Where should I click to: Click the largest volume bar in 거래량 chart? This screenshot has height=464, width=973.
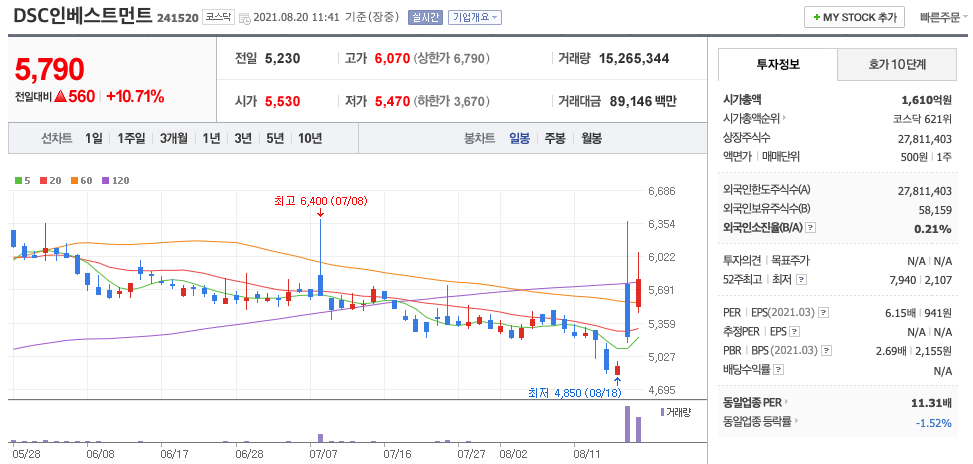click(x=627, y=424)
